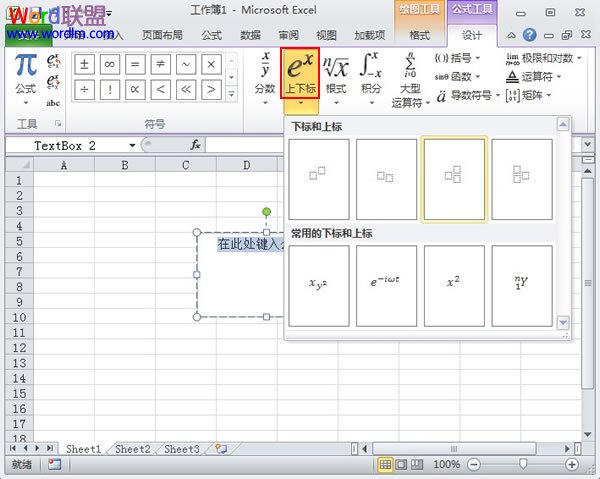Open the 根式 radical gallery
Image resolution: width=600 pixels, height=479 pixels.
click(336, 74)
